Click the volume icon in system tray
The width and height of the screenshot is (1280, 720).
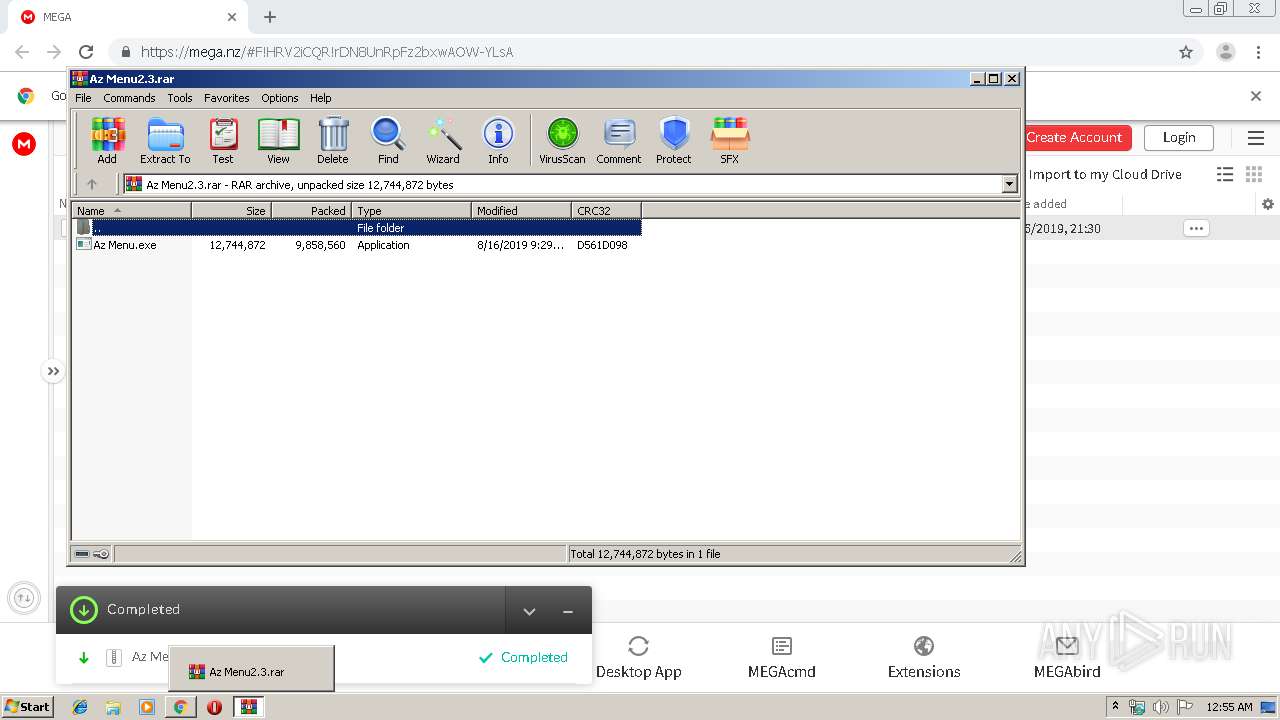click(x=1161, y=707)
